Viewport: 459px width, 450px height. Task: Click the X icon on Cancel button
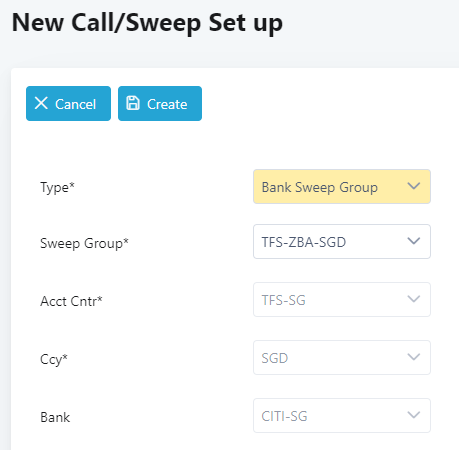click(x=41, y=103)
